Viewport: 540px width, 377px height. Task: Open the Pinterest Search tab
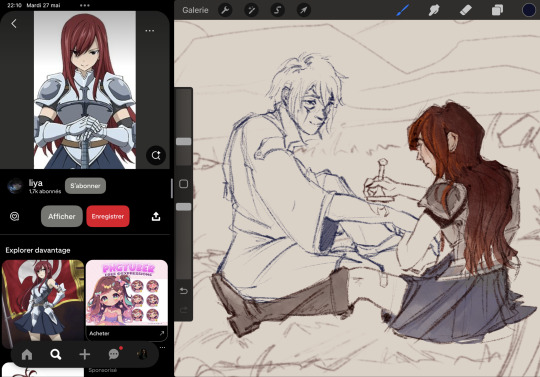(55, 354)
